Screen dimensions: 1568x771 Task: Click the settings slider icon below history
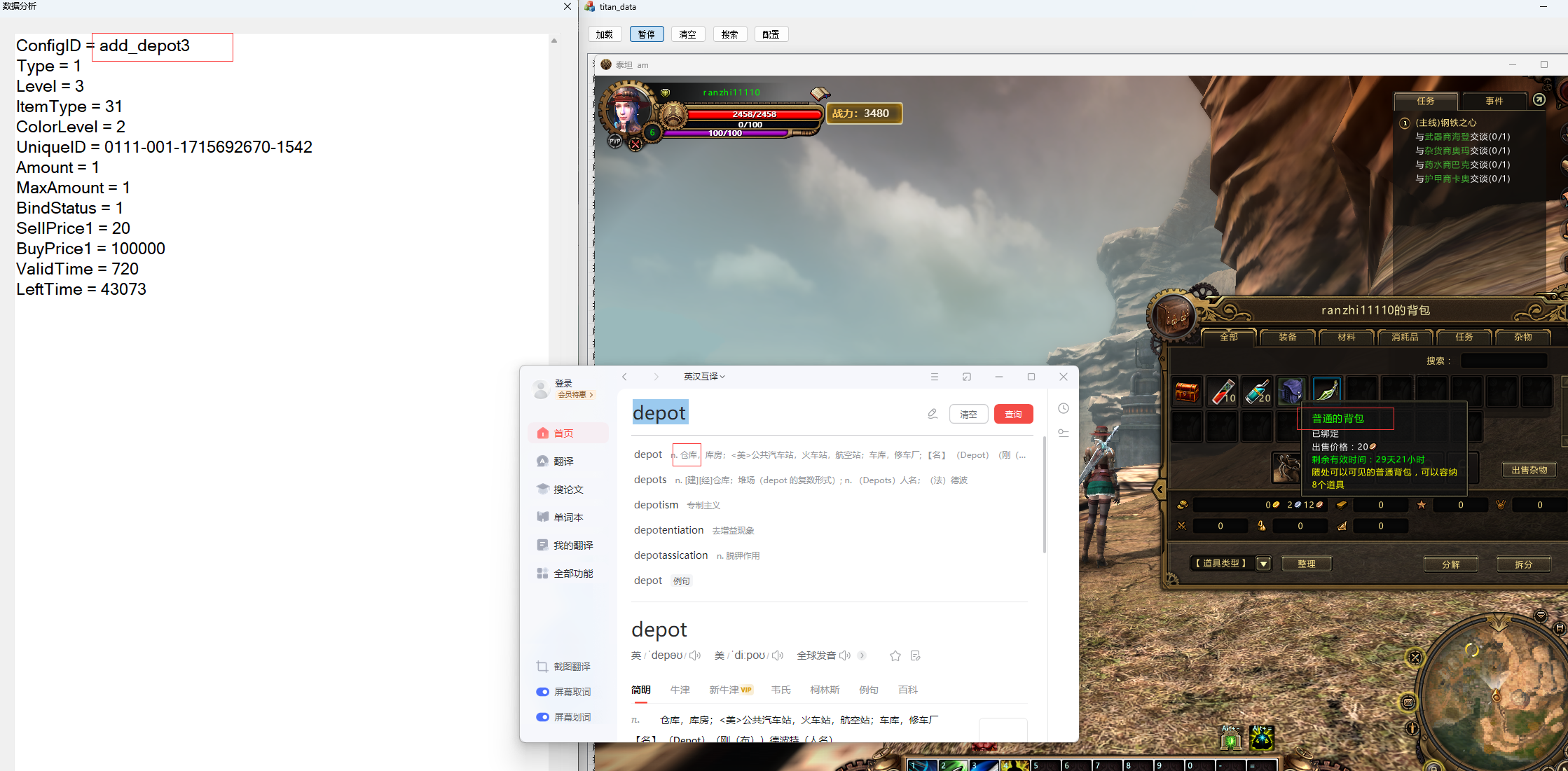1064,433
